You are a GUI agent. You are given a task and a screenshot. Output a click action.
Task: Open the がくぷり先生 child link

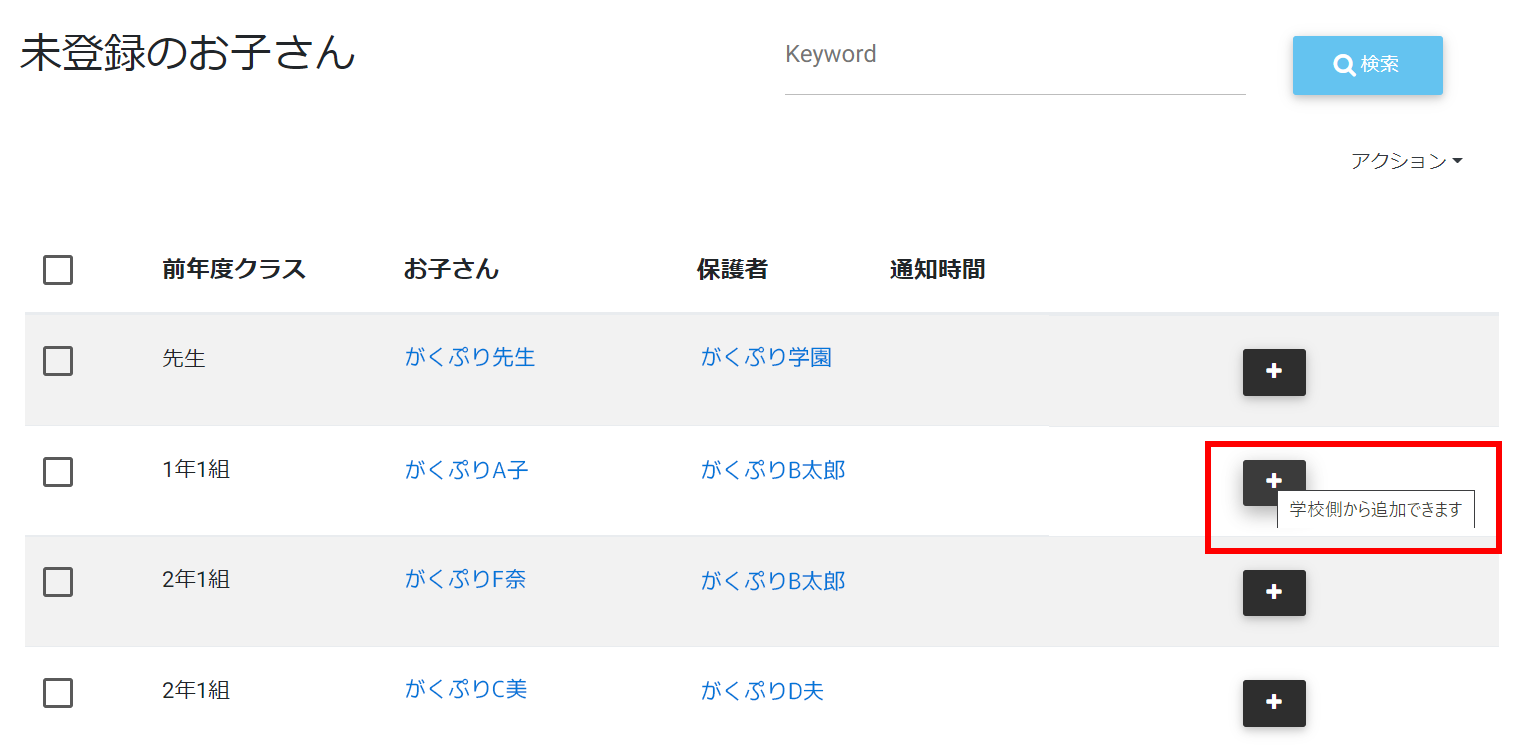470,357
